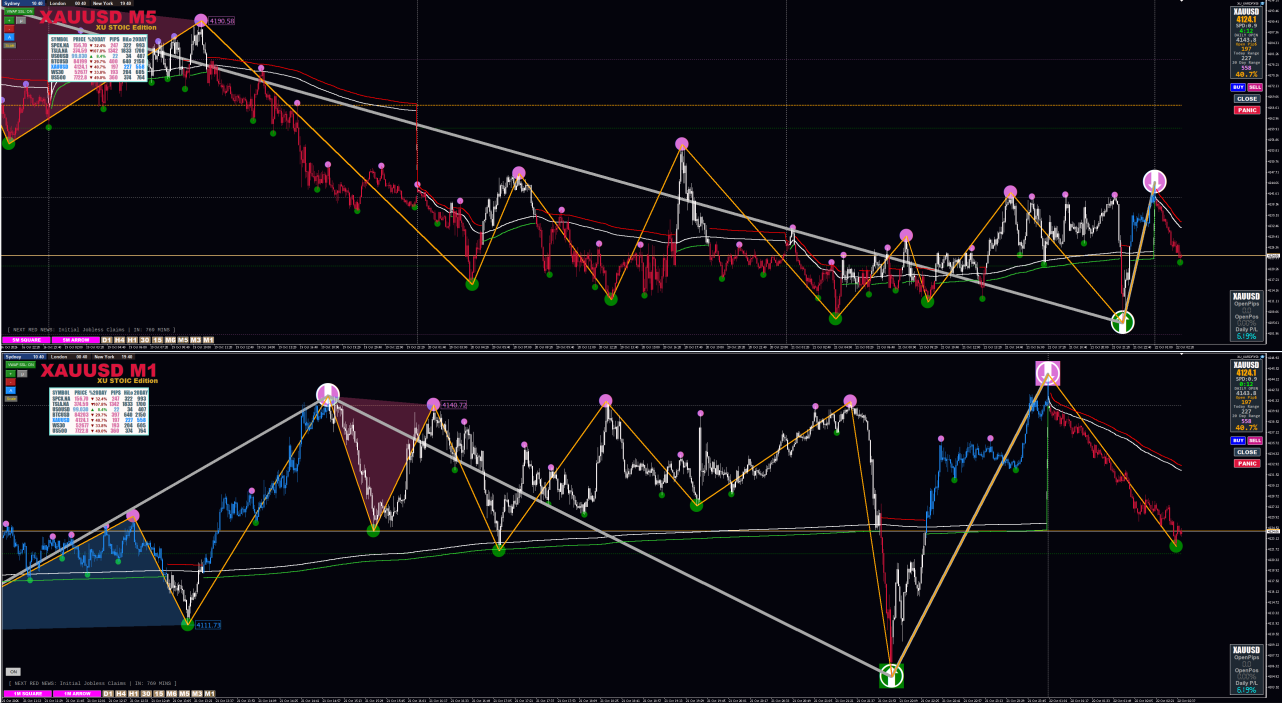Switch M5 chart to M3 timeframe
Screen dimensions: 1282x703
pos(196,340)
